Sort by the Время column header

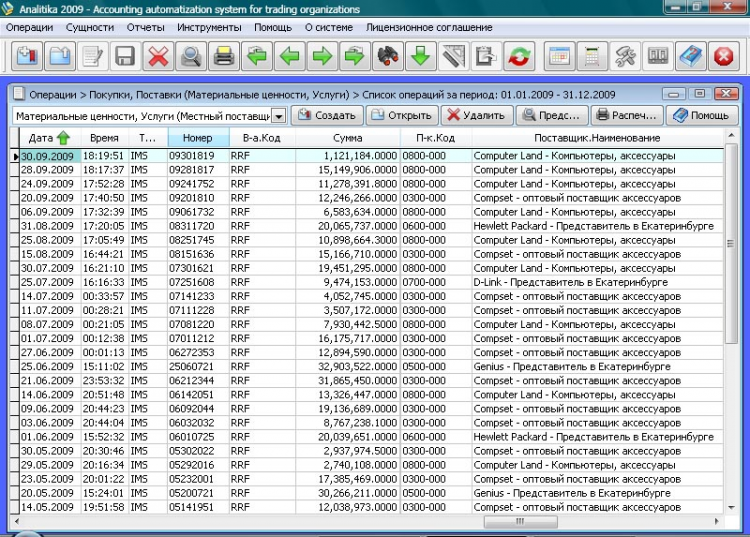104,138
